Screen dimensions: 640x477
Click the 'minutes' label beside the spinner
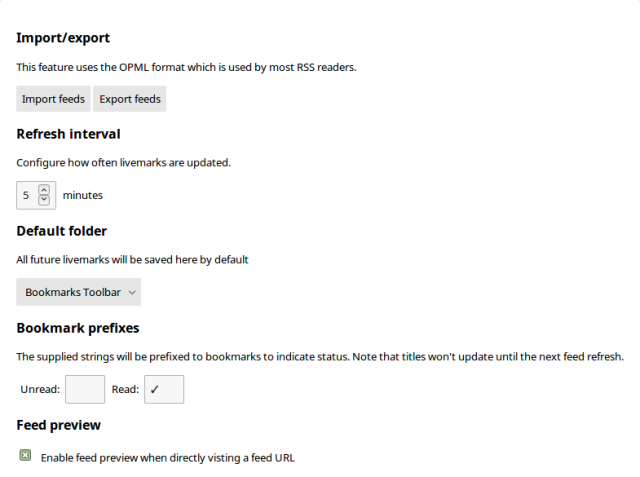pos(82,195)
